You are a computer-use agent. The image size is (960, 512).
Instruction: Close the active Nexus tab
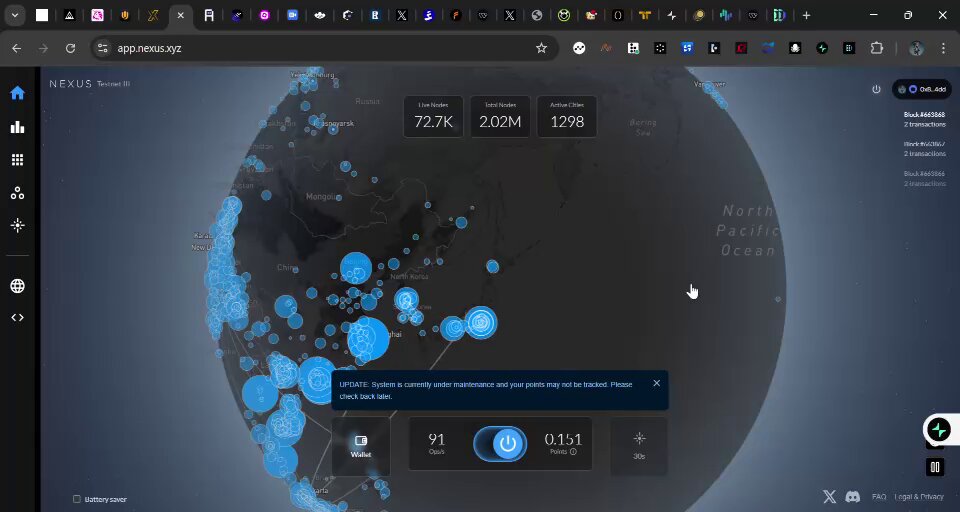[x=181, y=16]
